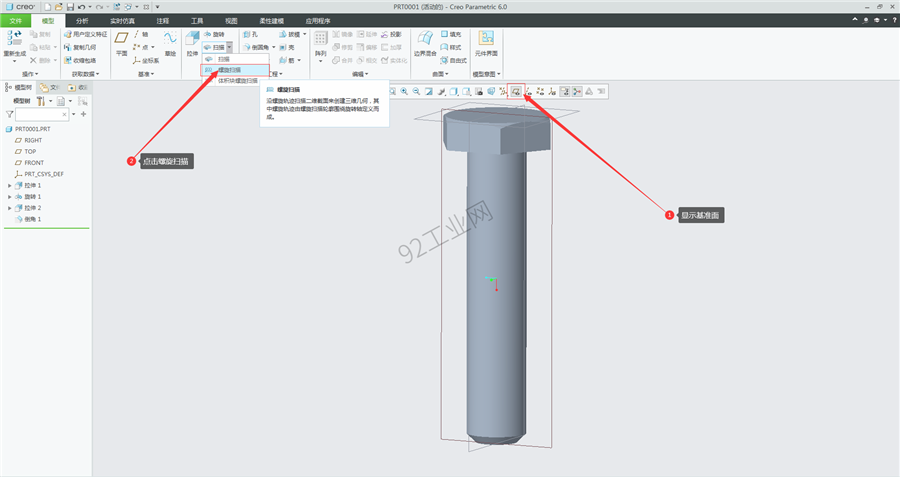Open the 阵列 pattern dropdown
This screenshot has width=900, height=477.
click(x=320, y=59)
